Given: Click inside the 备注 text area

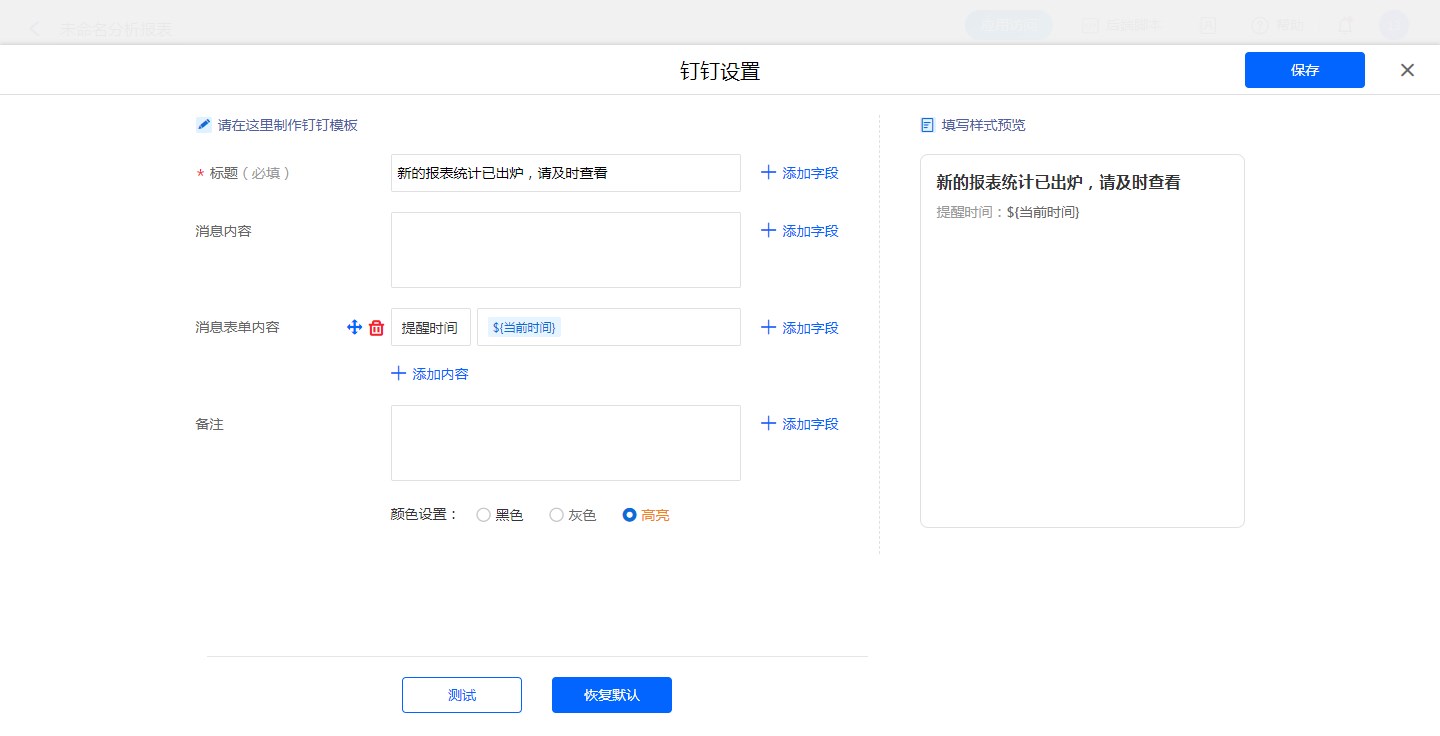Looking at the screenshot, I should pyautogui.click(x=565, y=443).
